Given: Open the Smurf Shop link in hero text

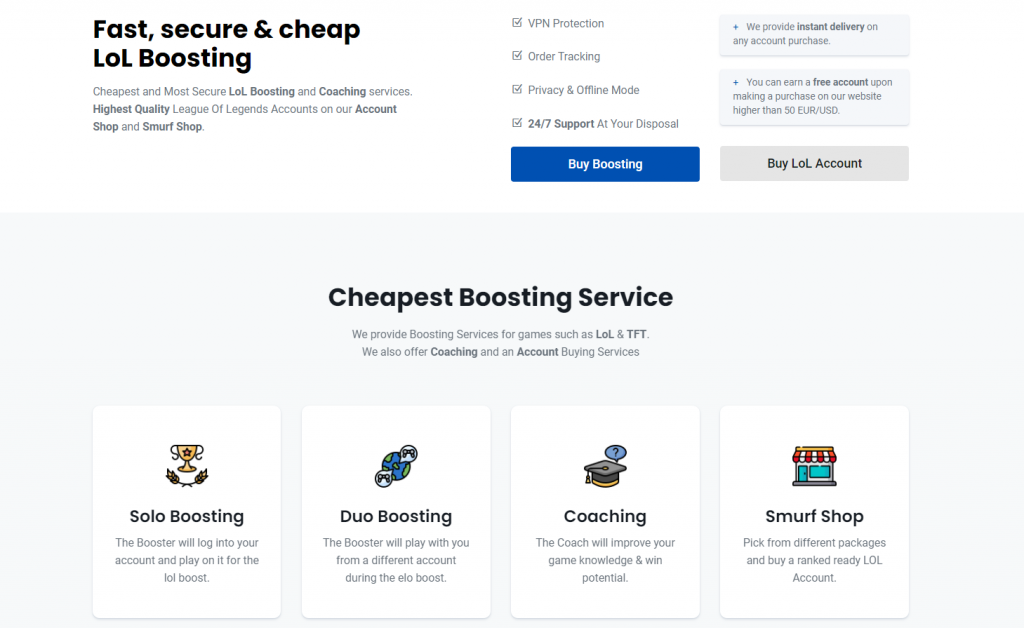Looking at the screenshot, I should [x=173, y=127].
